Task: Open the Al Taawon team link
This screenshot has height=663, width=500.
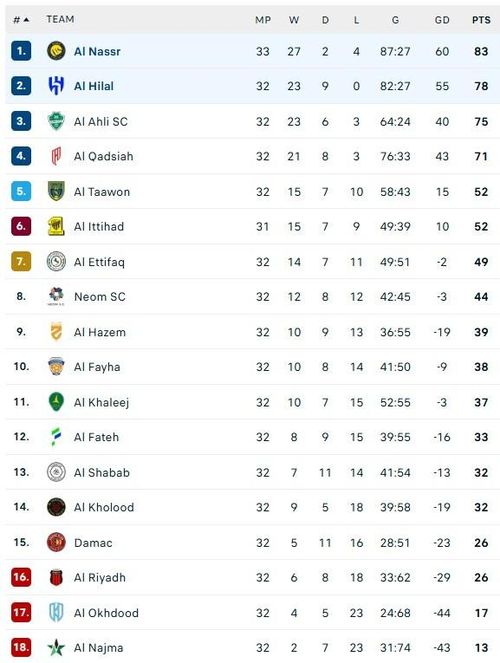Action: (102, 192)
